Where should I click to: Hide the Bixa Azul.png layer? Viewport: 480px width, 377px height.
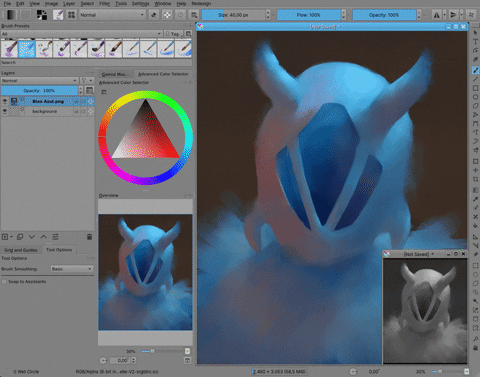[5, 101]
